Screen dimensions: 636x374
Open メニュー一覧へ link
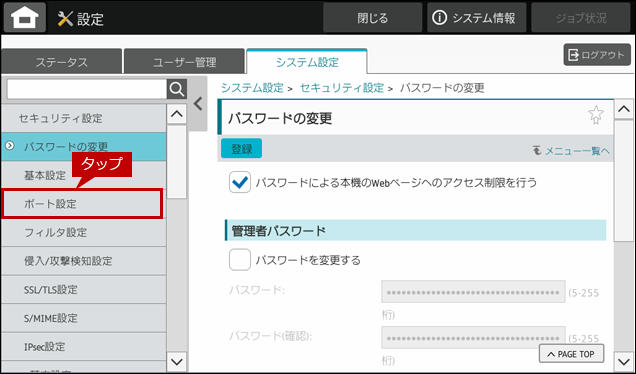coord(571,151)
